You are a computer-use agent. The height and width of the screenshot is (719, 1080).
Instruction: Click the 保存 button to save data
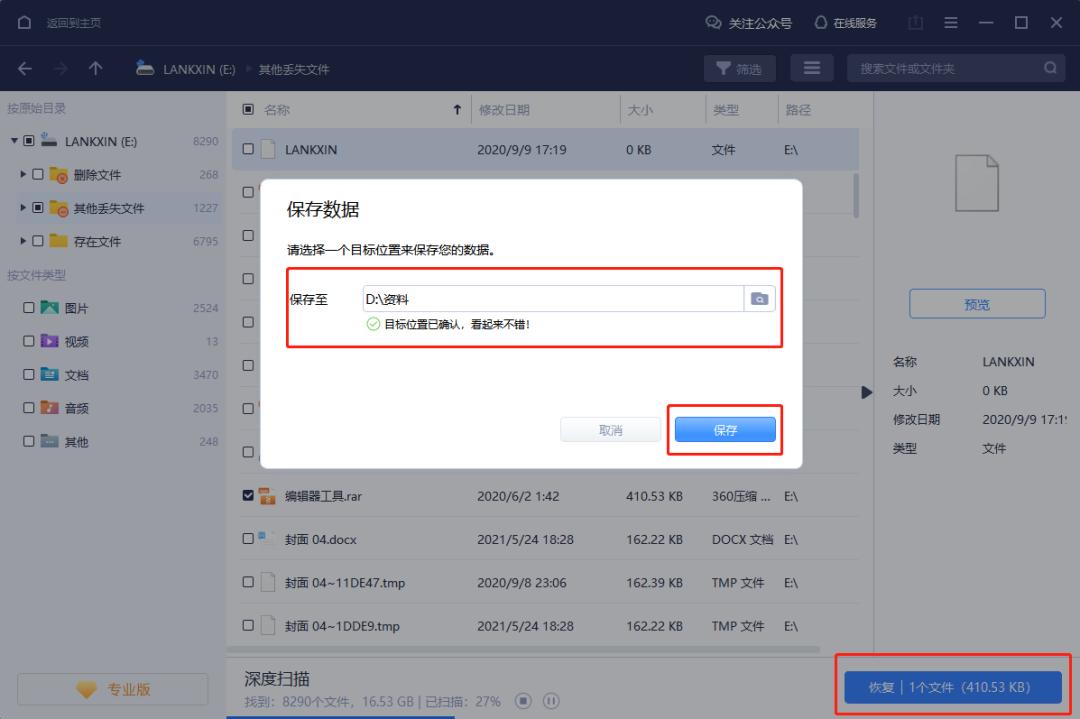coord(724,429)
